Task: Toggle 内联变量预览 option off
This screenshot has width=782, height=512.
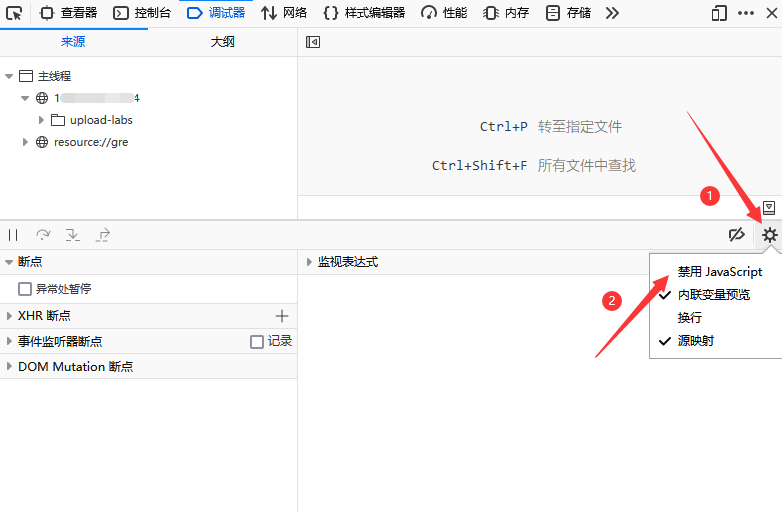Action: (x=713, y=295)
